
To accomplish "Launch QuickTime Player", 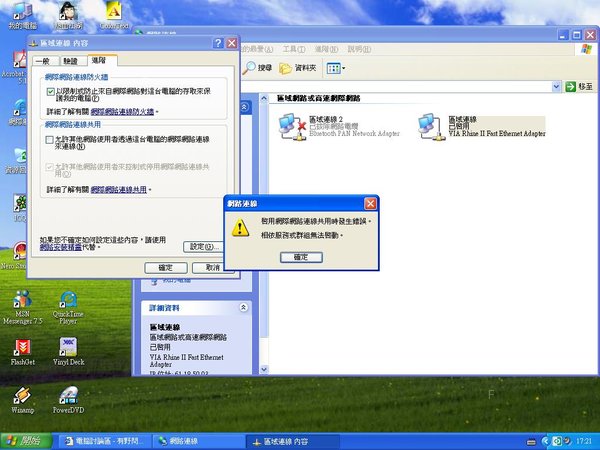I will pyautogui.click(x=68, y=307).
